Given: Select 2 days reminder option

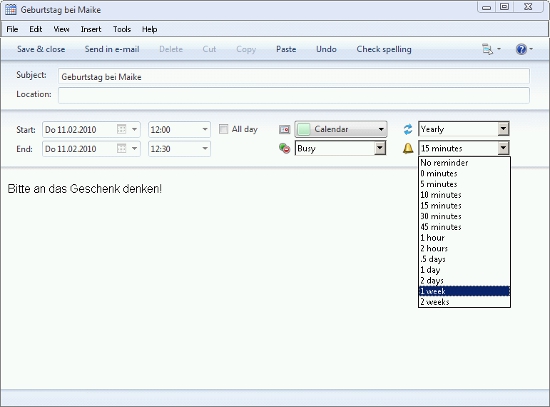Looking at the screenshot, I should coord(464,280).
